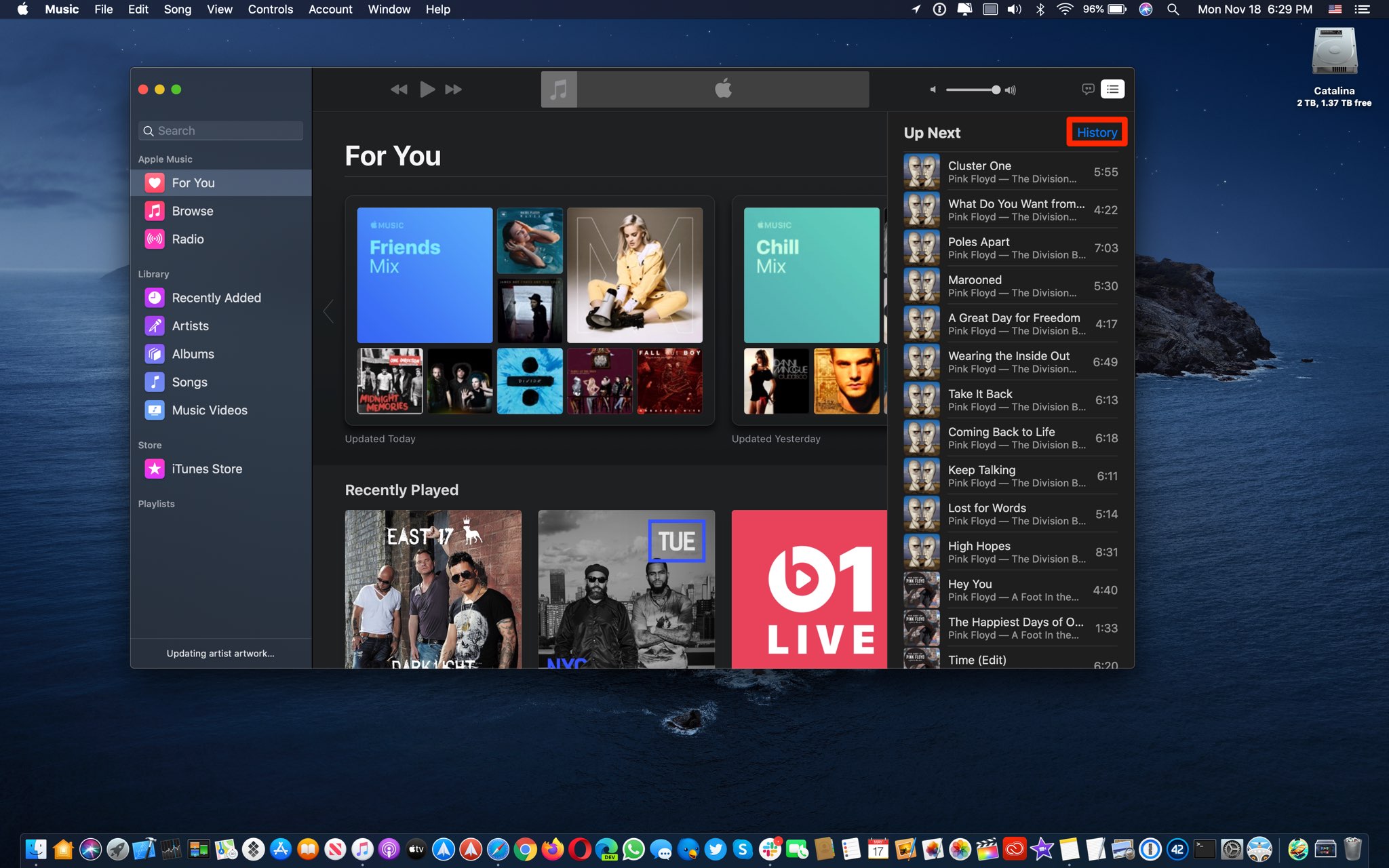Open the TUE NYC radio show artwork
This screenshot has width=1389, height=868.
(626, 589)
